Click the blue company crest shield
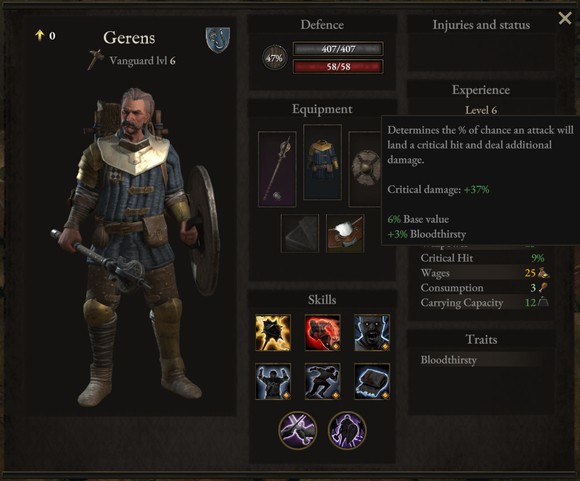 pyautogui.click(x=218, y=40)
